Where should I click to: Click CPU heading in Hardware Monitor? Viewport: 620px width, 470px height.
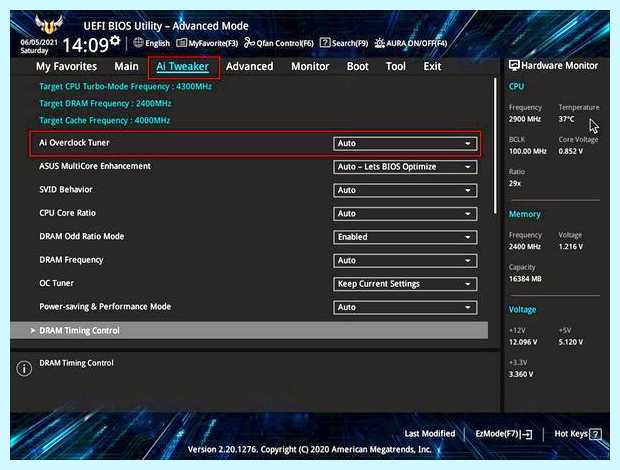coord(516,87)
